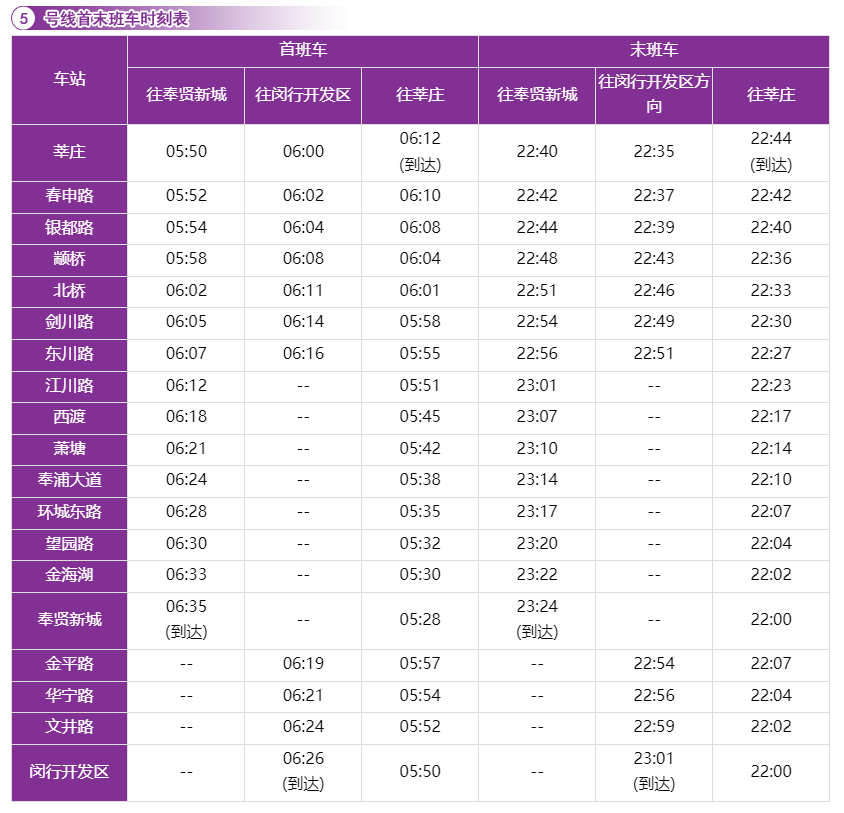Select the 23:24 (到达) last train cell

tap(537, 619)
